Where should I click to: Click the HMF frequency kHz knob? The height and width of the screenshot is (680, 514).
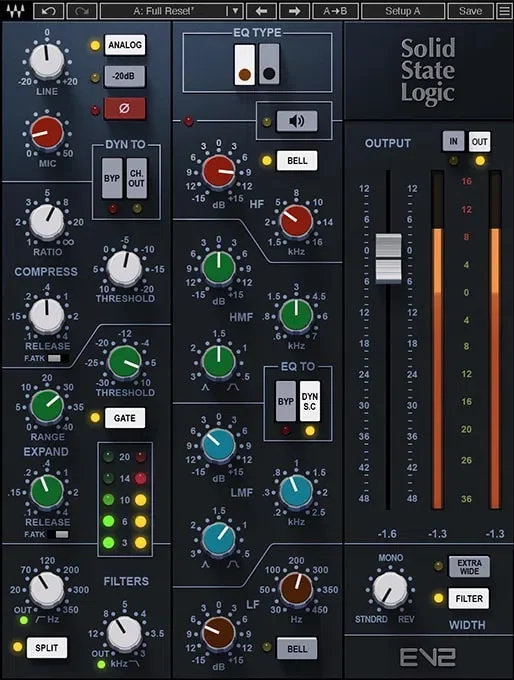(296, 315)
